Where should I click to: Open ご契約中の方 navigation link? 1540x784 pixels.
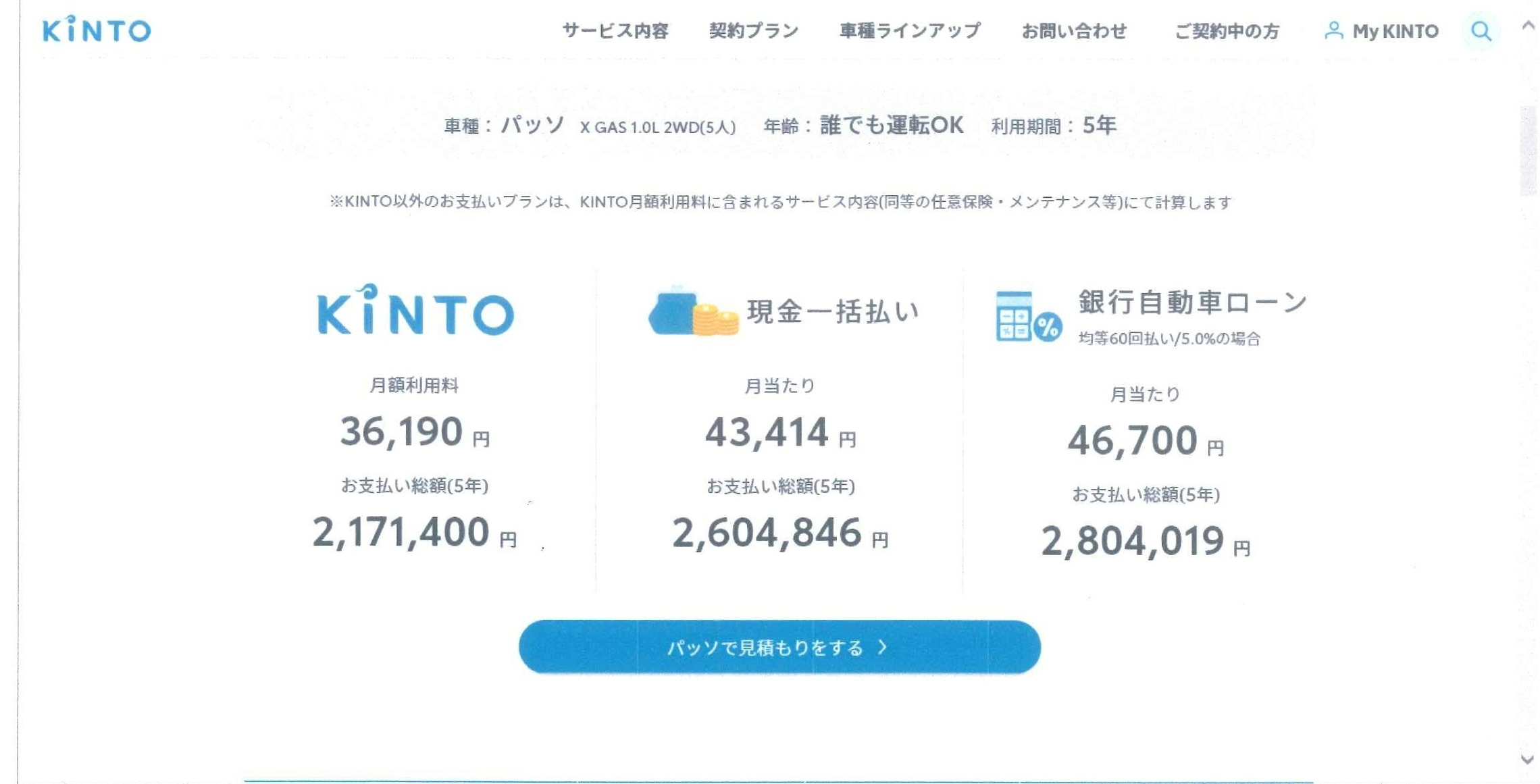click(1227, 31)
